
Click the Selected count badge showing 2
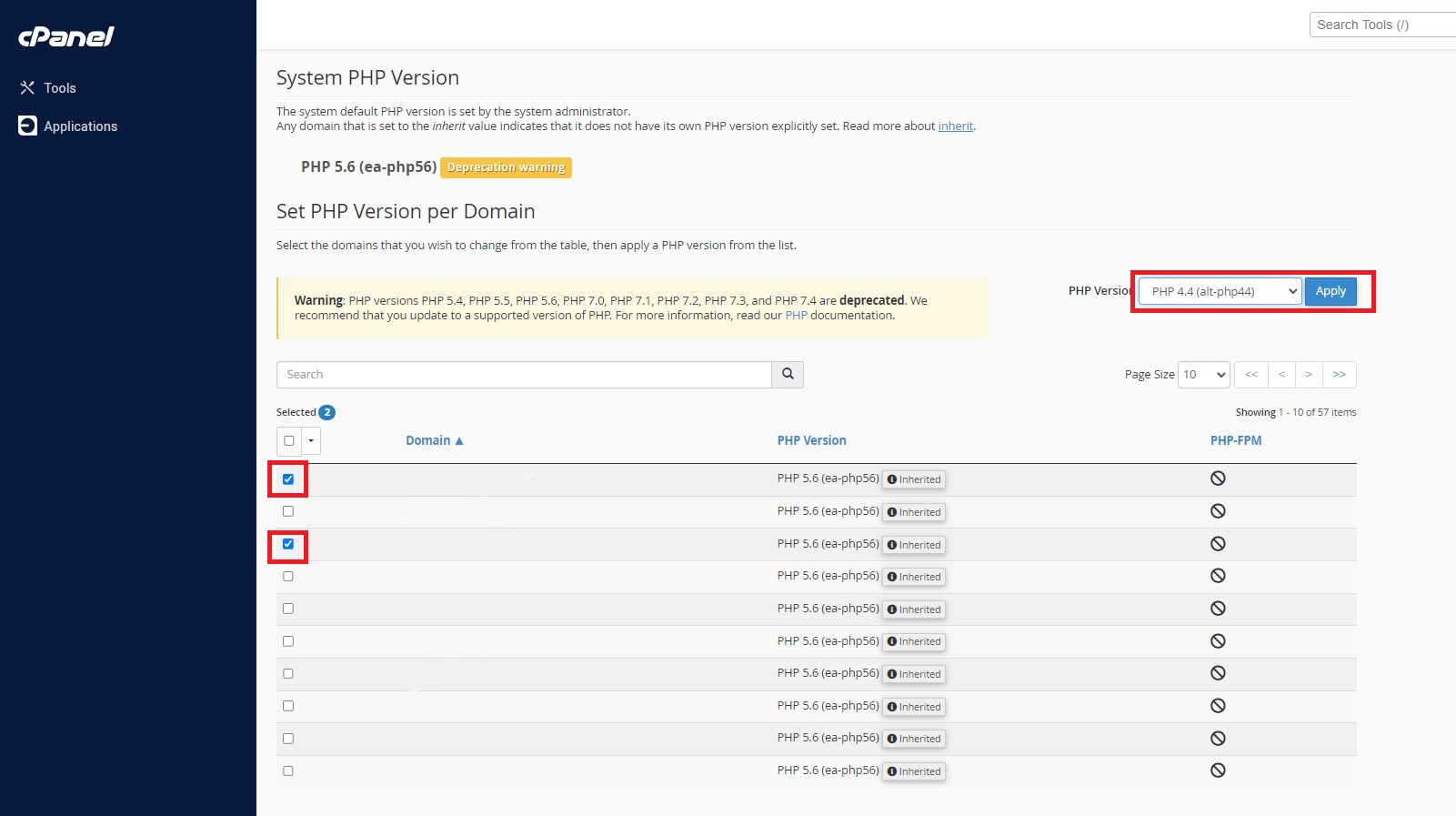327,412
